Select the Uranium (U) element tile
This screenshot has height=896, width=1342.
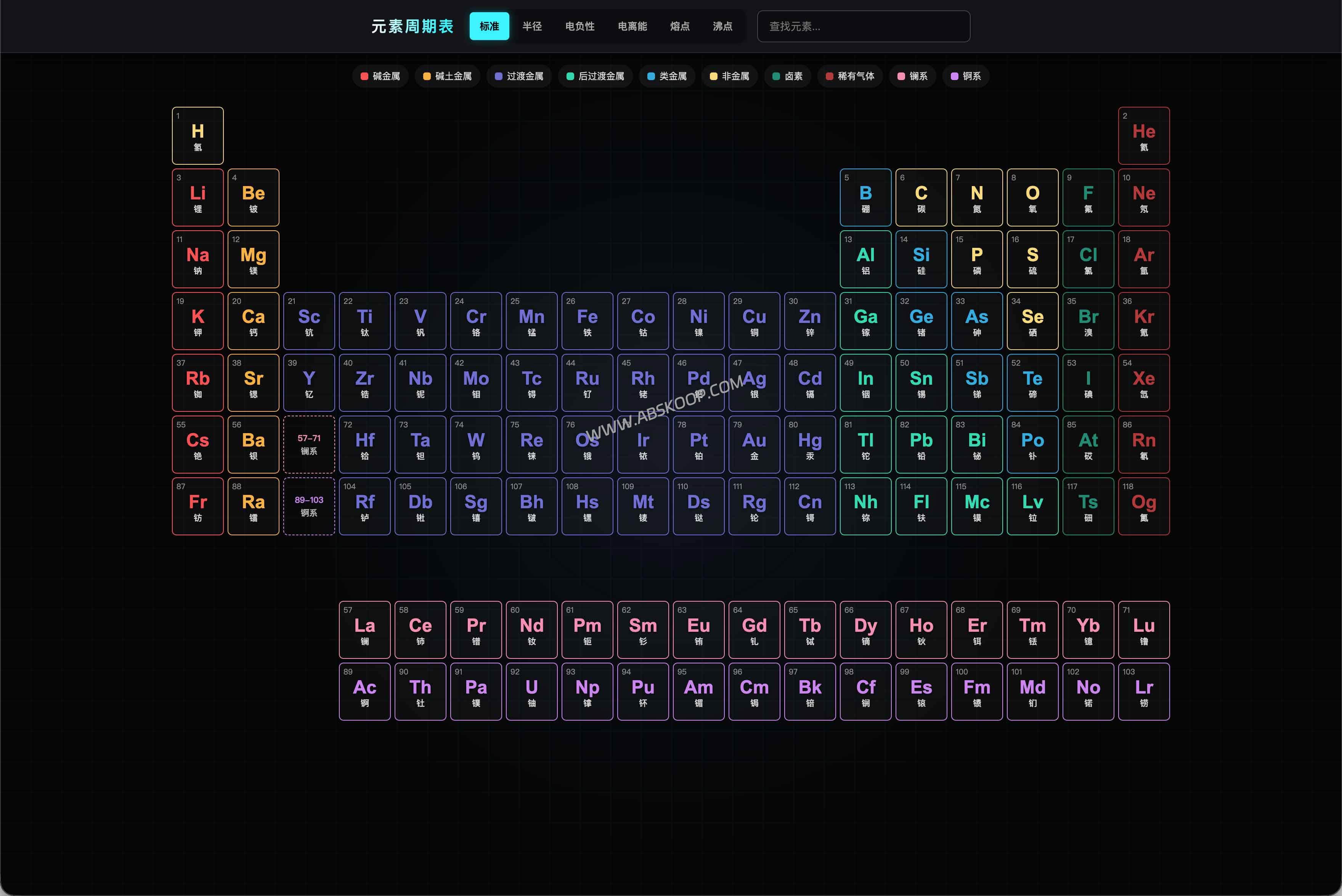(x=531, y=691)
